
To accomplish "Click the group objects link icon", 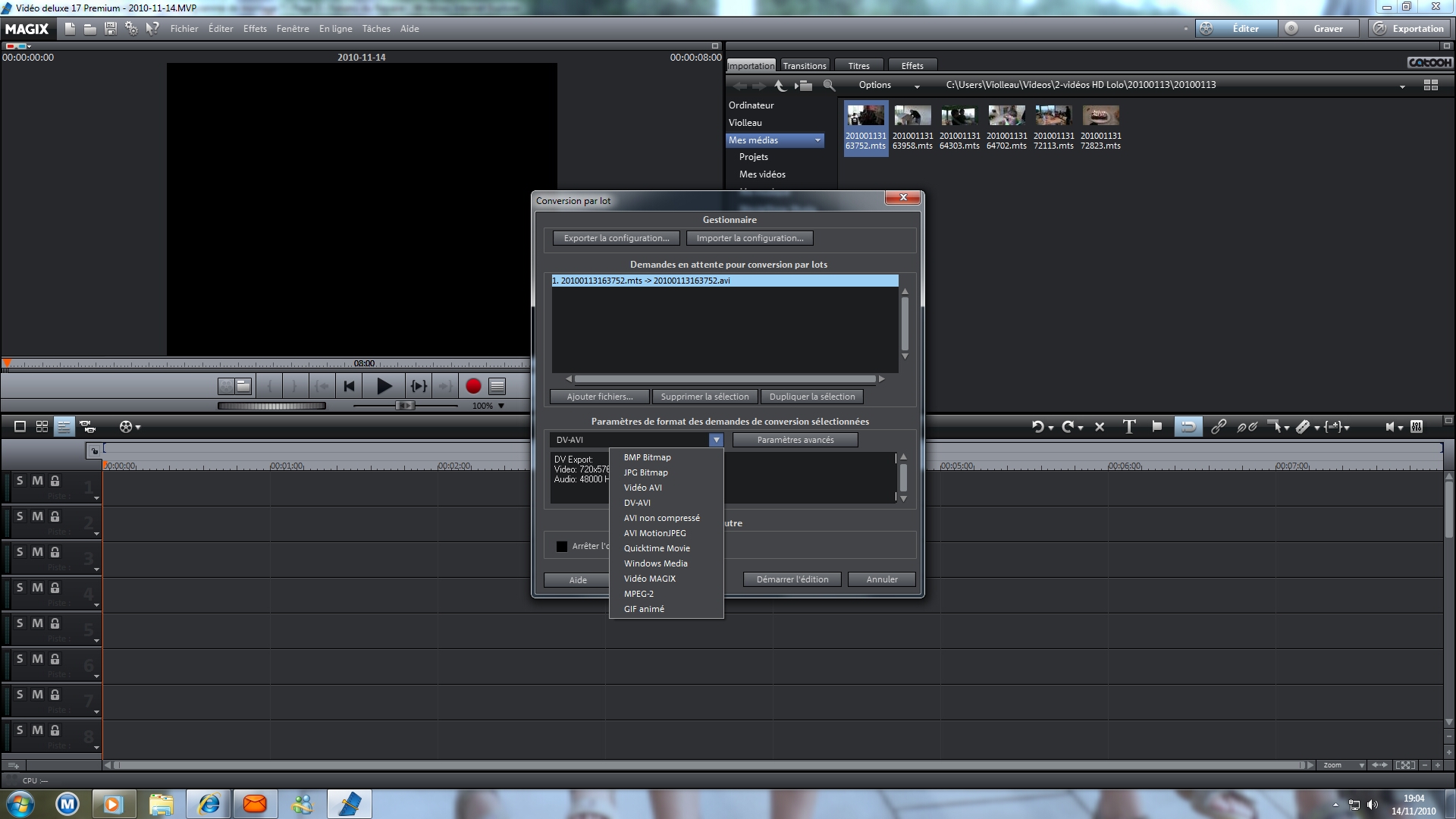I will click(1218, 427).
